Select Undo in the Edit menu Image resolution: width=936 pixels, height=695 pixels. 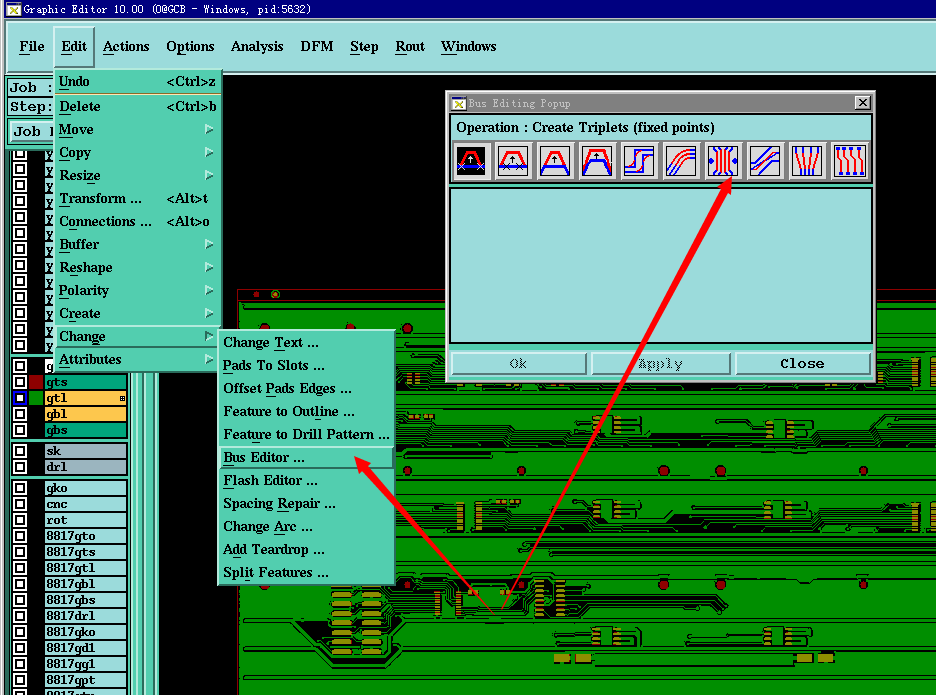click(138, 82)
